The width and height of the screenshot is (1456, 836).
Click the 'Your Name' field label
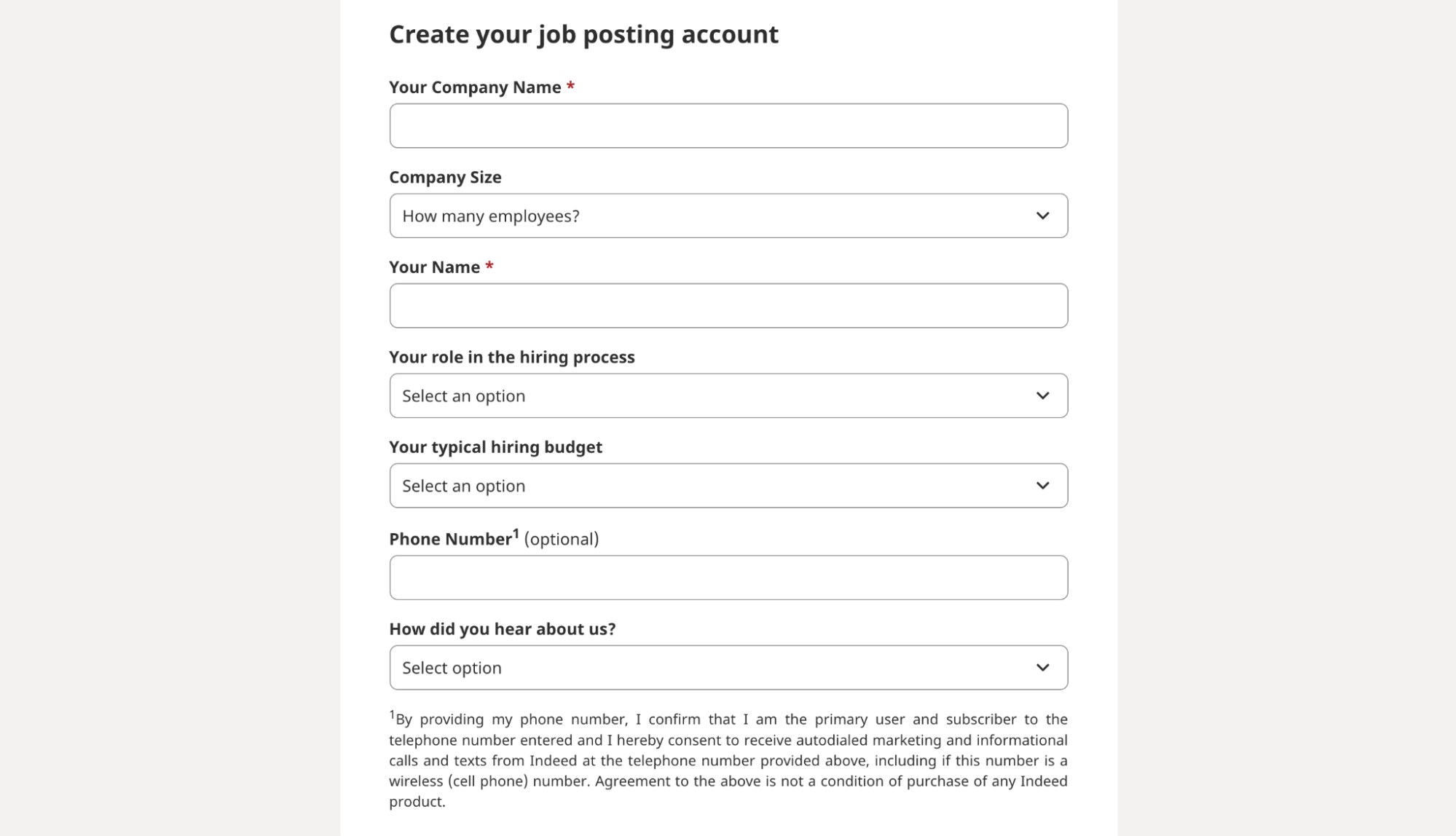click(434, 267)
